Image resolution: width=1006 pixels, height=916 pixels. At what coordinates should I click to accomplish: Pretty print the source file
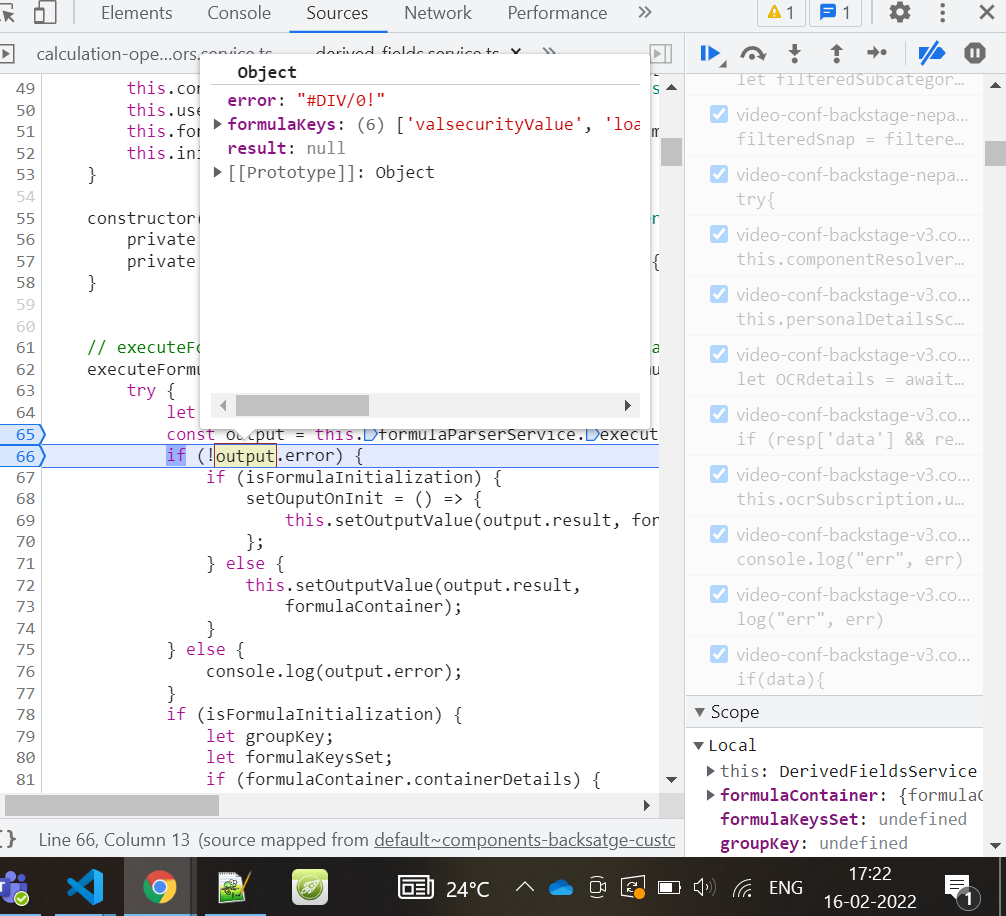pos(6,840)
